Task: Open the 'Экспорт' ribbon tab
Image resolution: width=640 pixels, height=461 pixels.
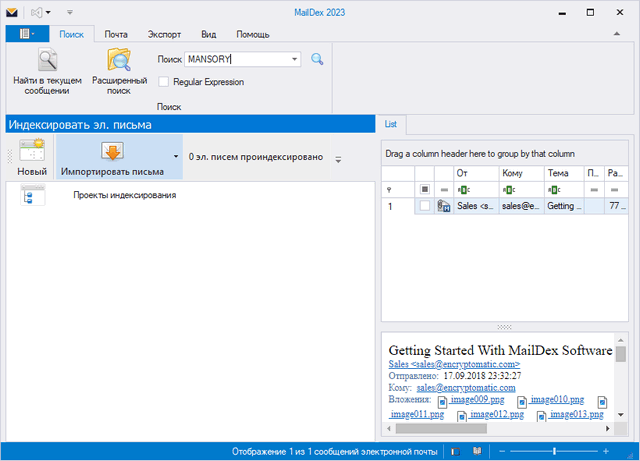Action: [x=164, y=33]
